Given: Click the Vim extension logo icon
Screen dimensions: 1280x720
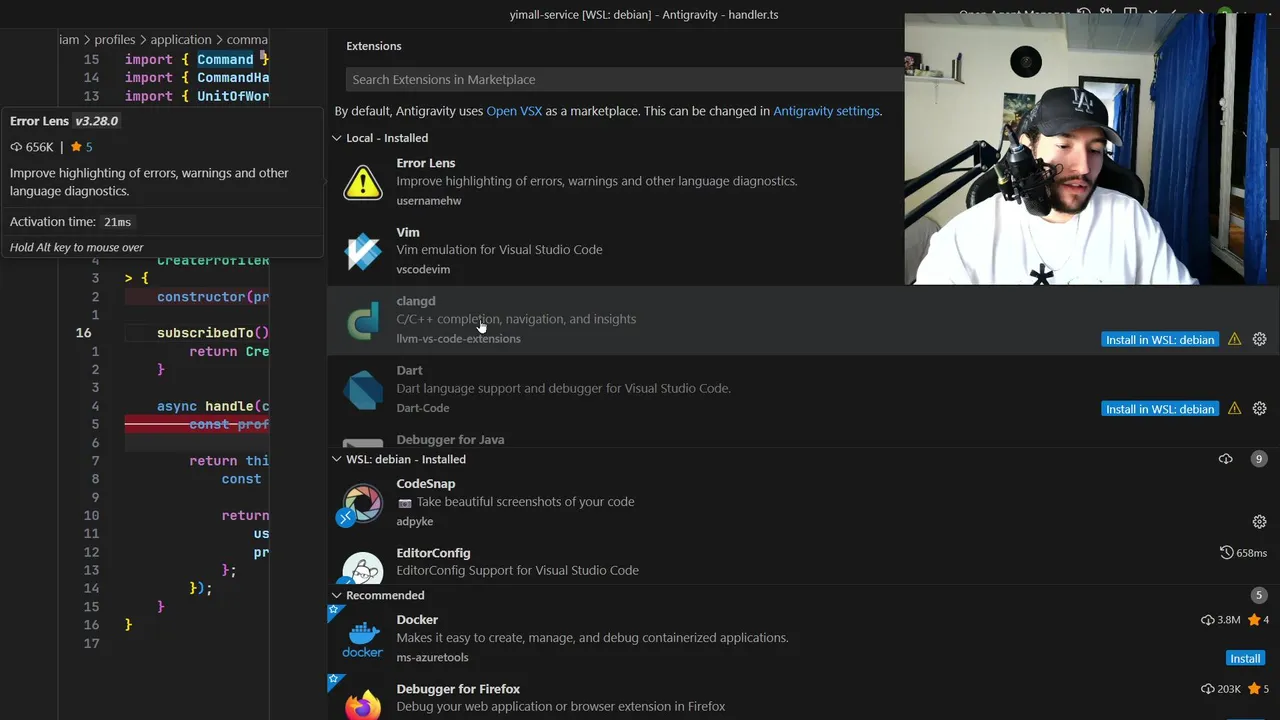Looking at the screenshot, I should [363, 252].
